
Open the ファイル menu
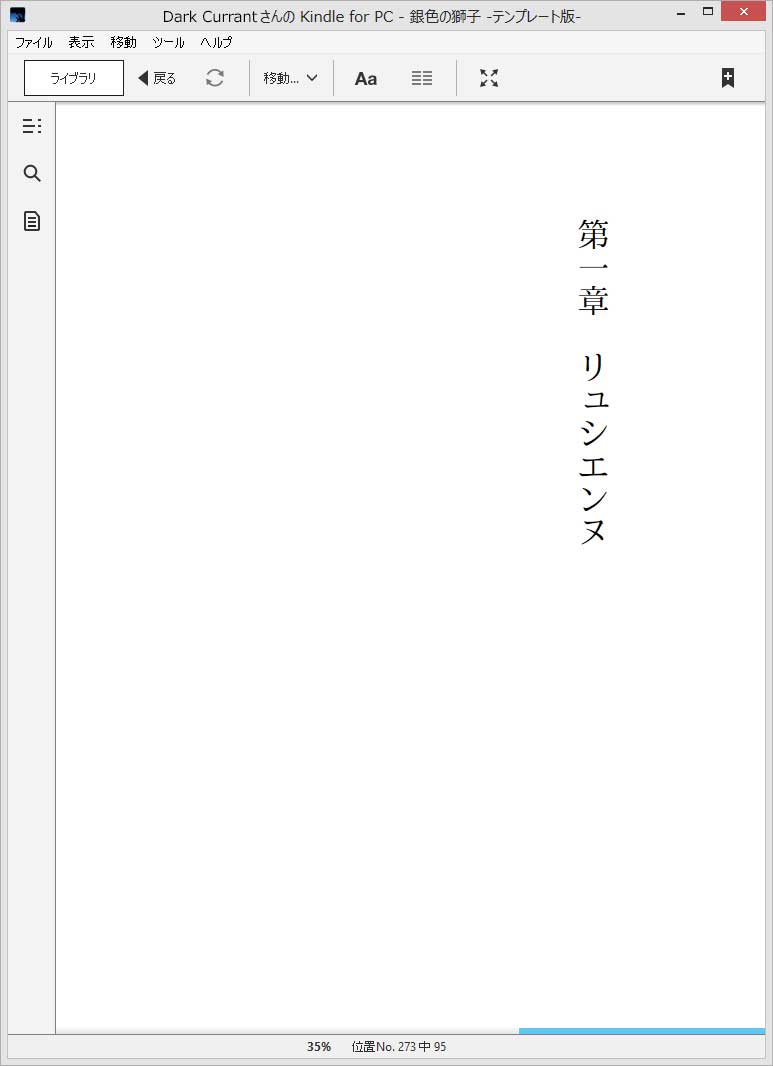point(34,42)
